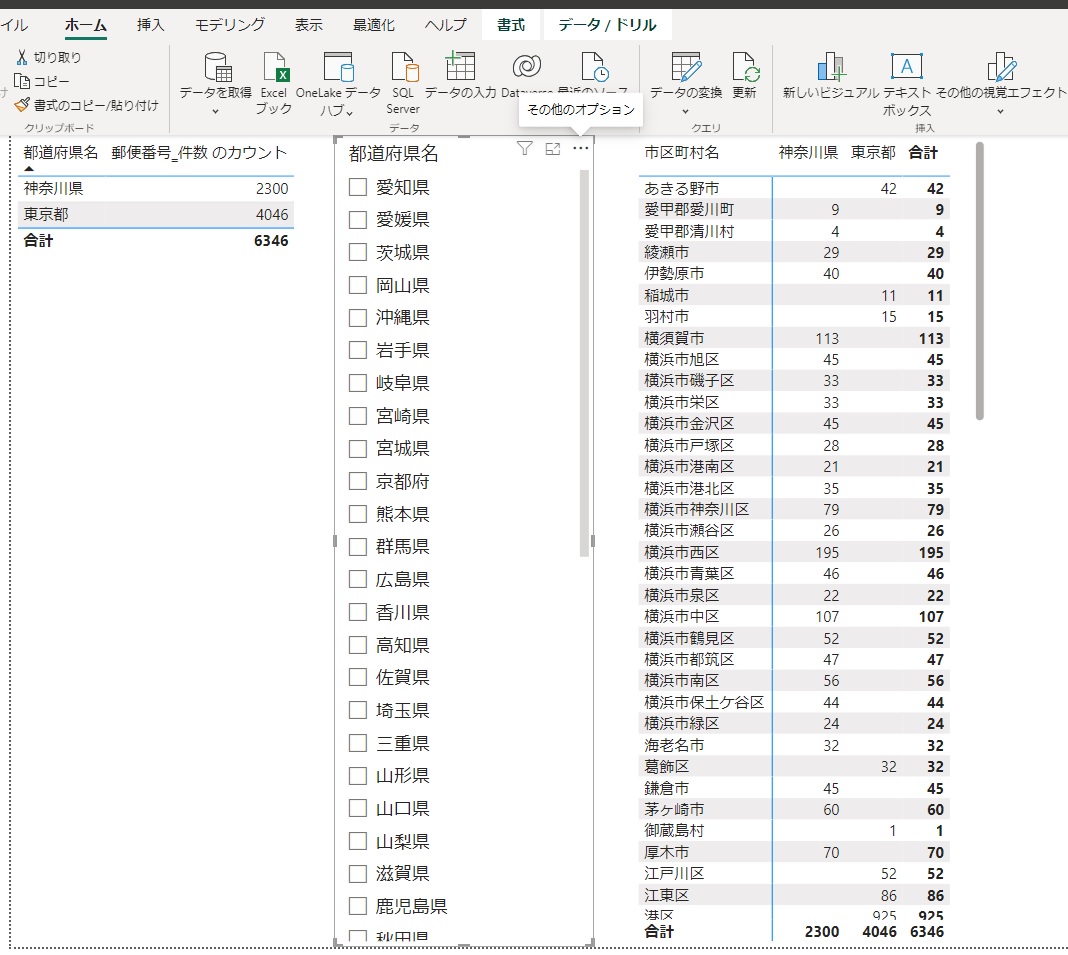Image resolution: width=1068 pixels, height=955 pixels.
Task: Click the Excel workbook icon
Action: tap(274, 69)
